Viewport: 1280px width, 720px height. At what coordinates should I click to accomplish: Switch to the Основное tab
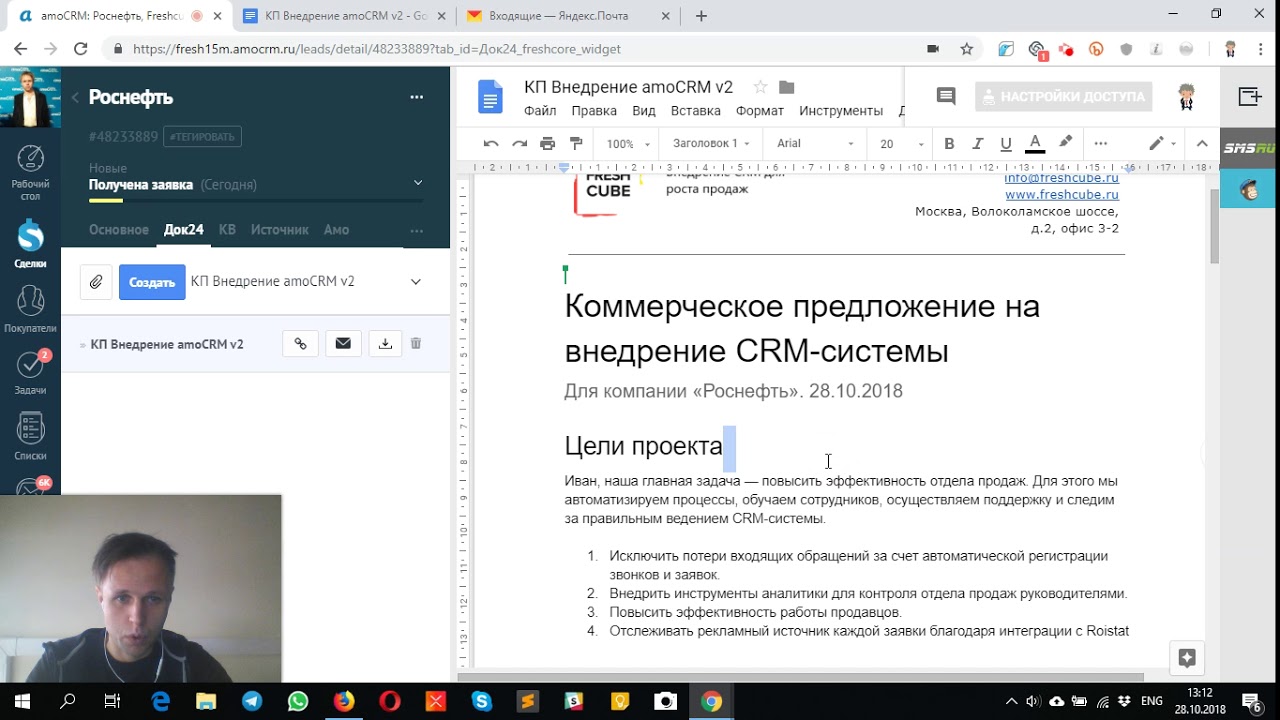tap(118, 229)
